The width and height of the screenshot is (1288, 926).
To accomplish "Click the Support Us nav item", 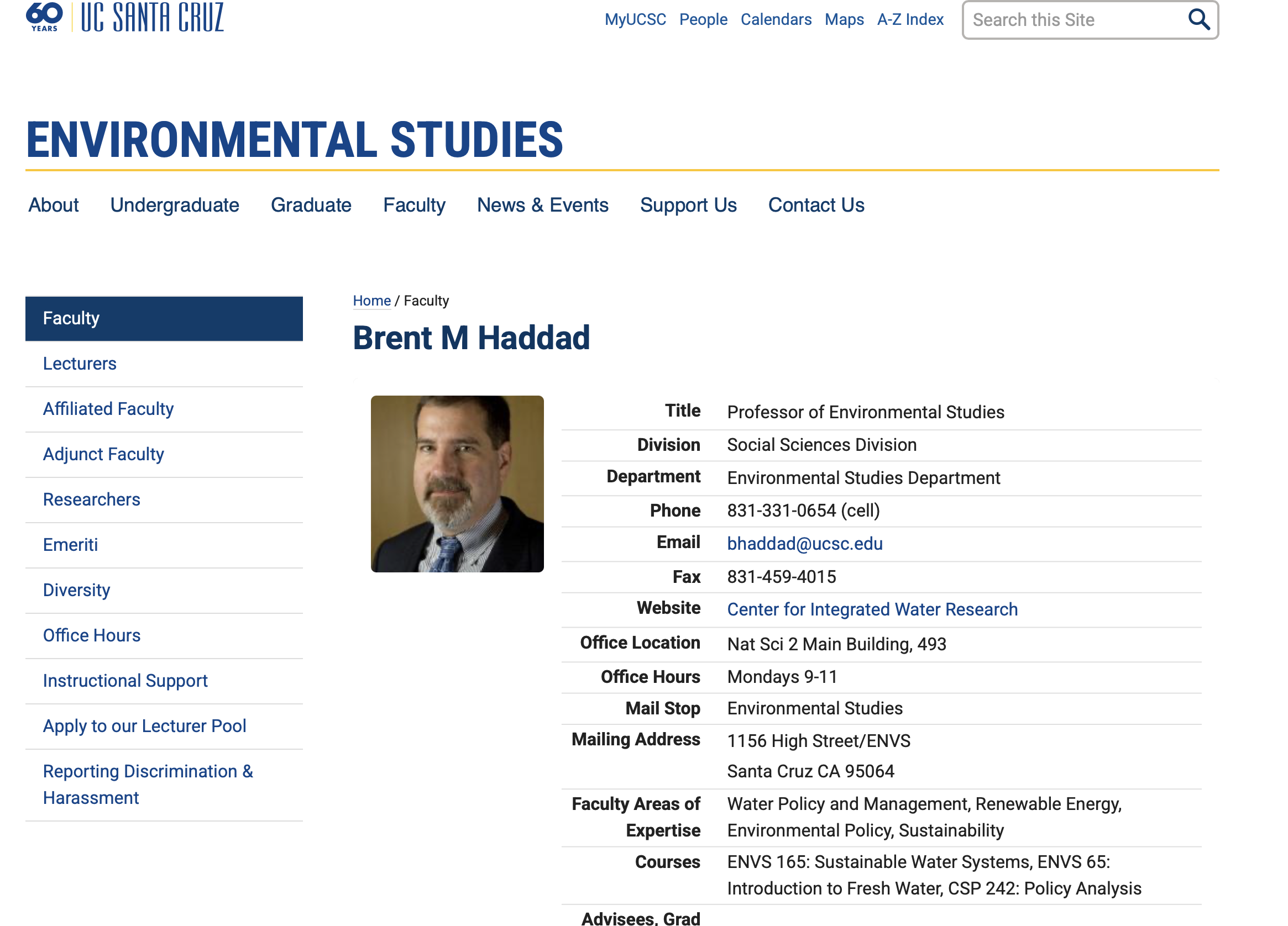I will [688, 205].
